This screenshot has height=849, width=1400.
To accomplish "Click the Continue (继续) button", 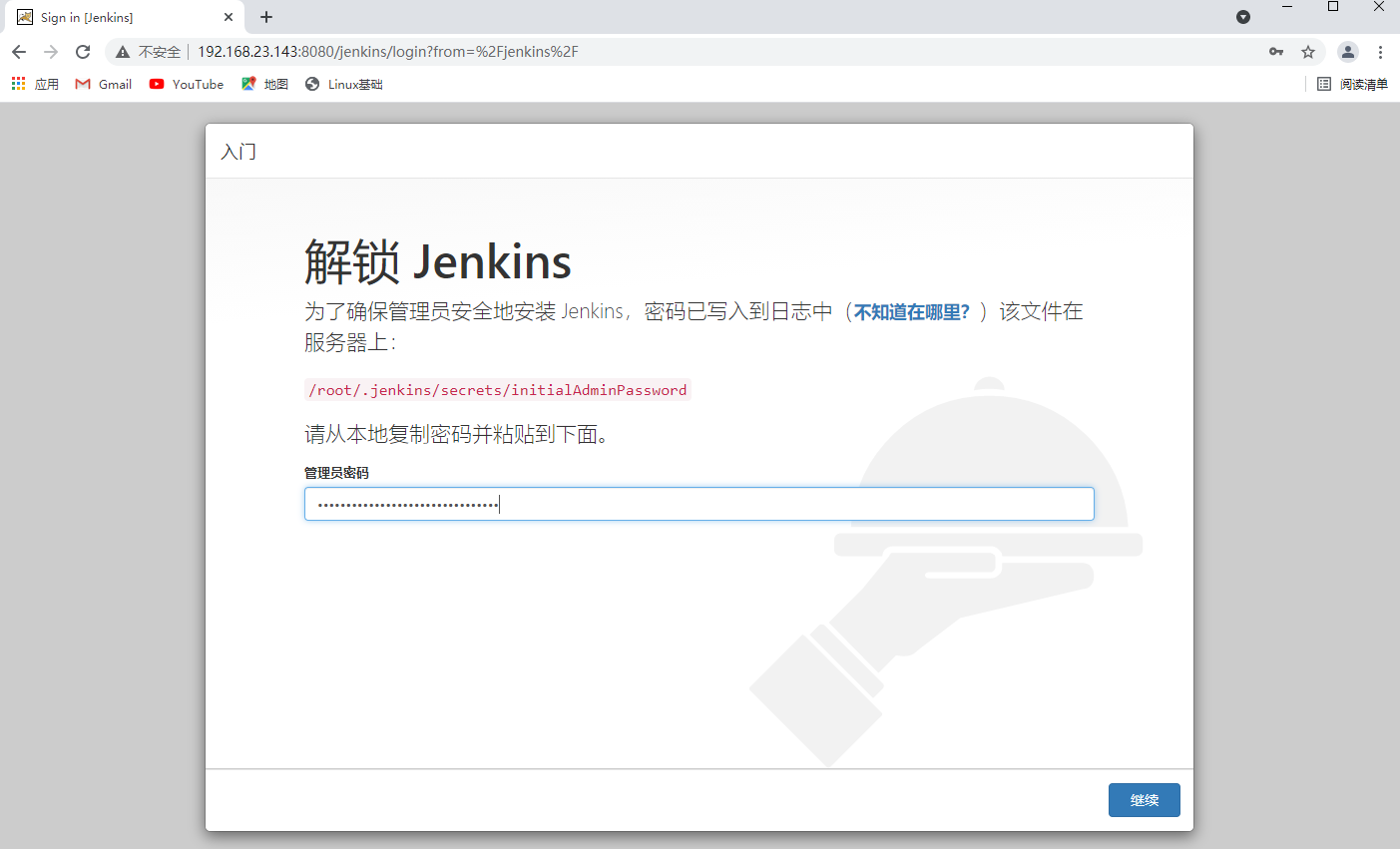I will pyautogui.click(x=1144, y=800).
